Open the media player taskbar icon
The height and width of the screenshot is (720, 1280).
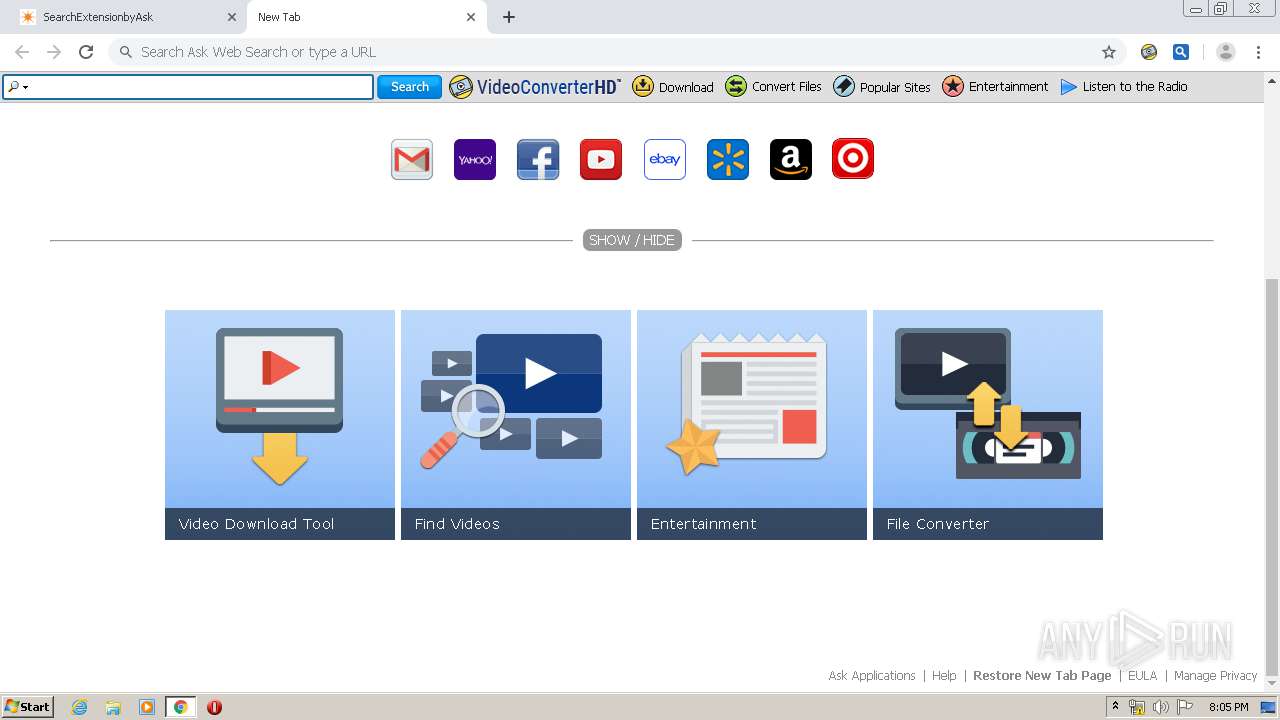point(147,707)
